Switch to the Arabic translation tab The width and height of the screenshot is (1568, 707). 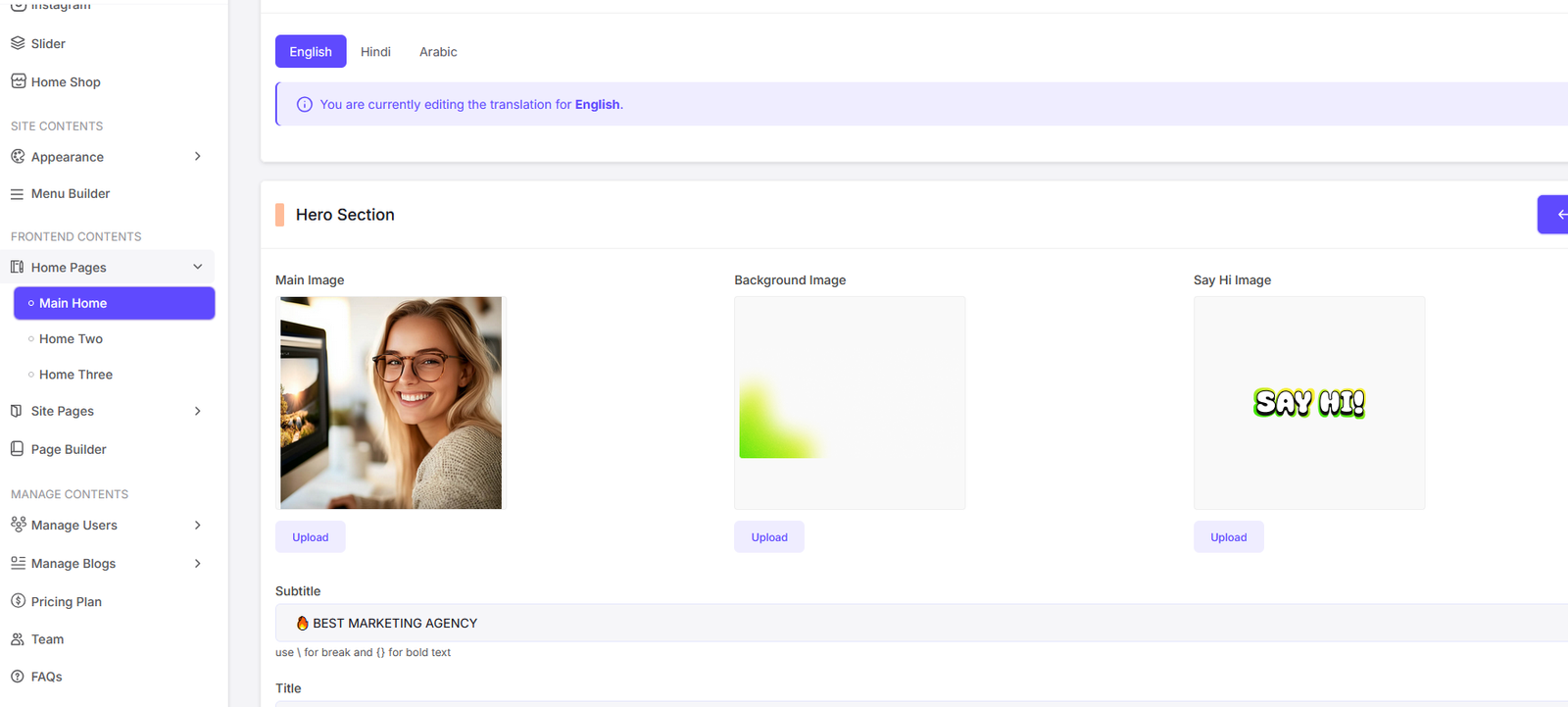click(x=438, y=52)
